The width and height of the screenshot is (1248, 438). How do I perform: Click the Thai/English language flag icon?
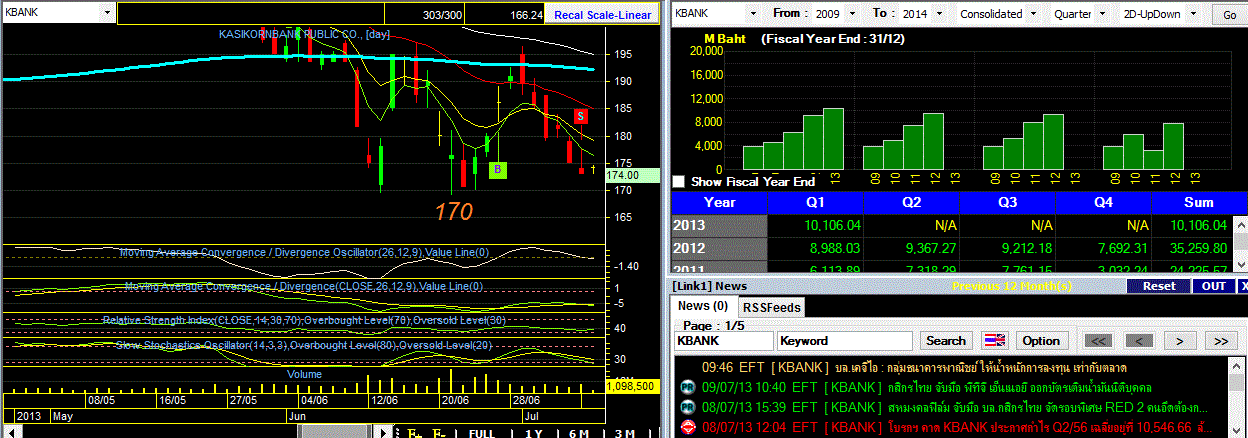[996, 341]
